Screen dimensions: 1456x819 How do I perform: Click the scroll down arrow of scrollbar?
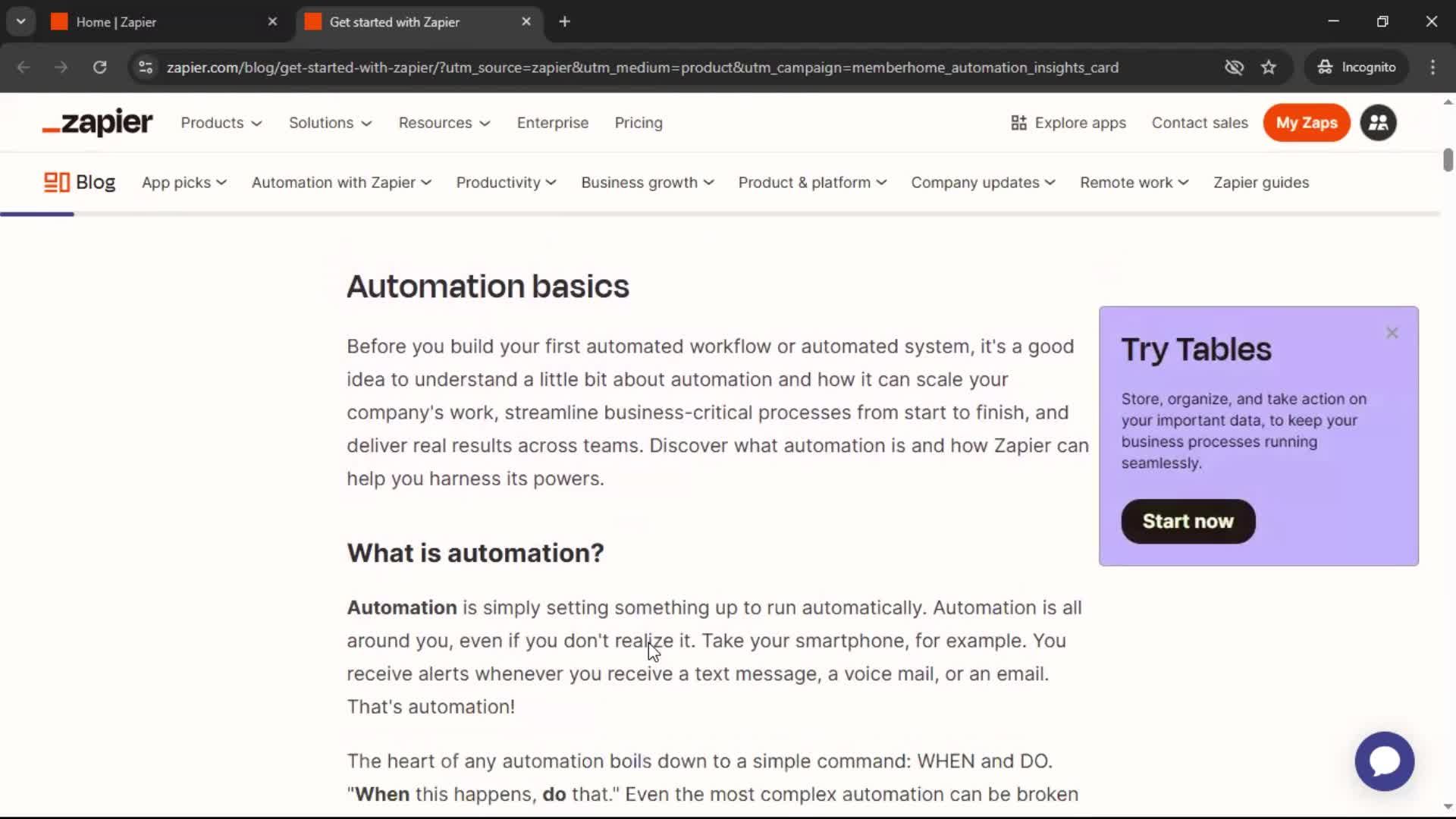pyautogui.click(x=1448, y=807)
